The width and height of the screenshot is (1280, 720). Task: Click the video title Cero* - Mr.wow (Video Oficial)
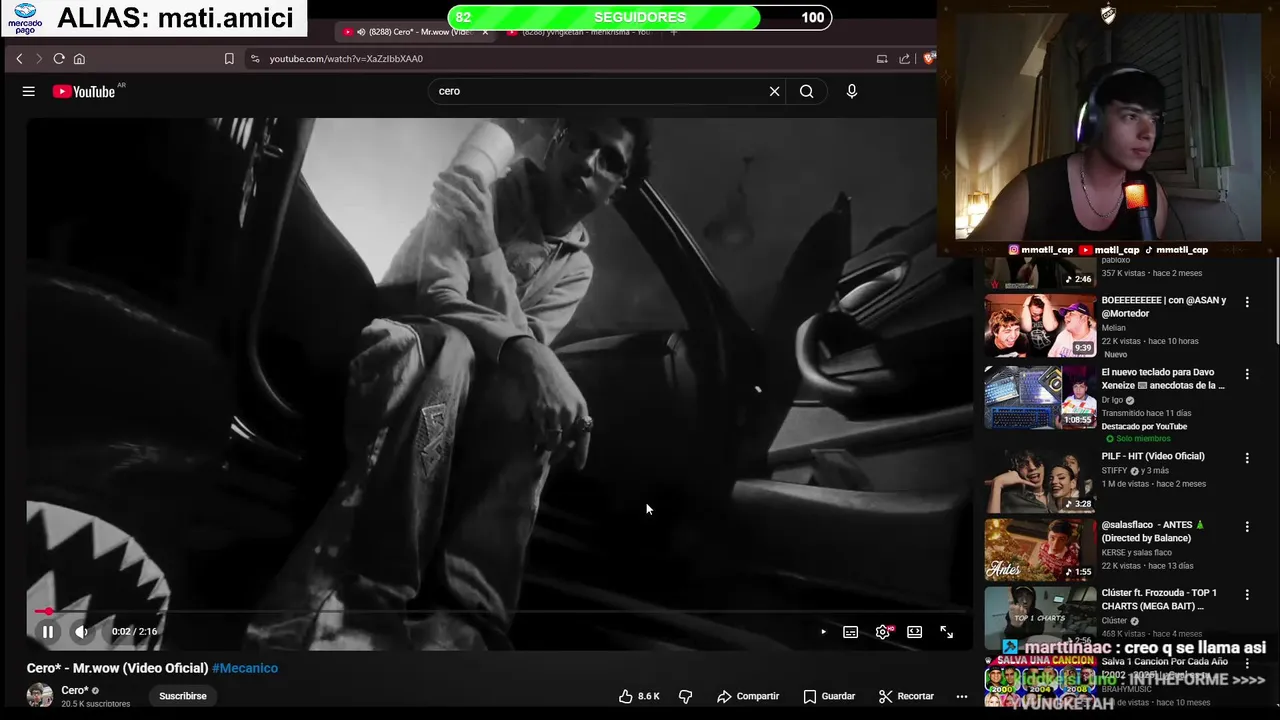point(117,668)
